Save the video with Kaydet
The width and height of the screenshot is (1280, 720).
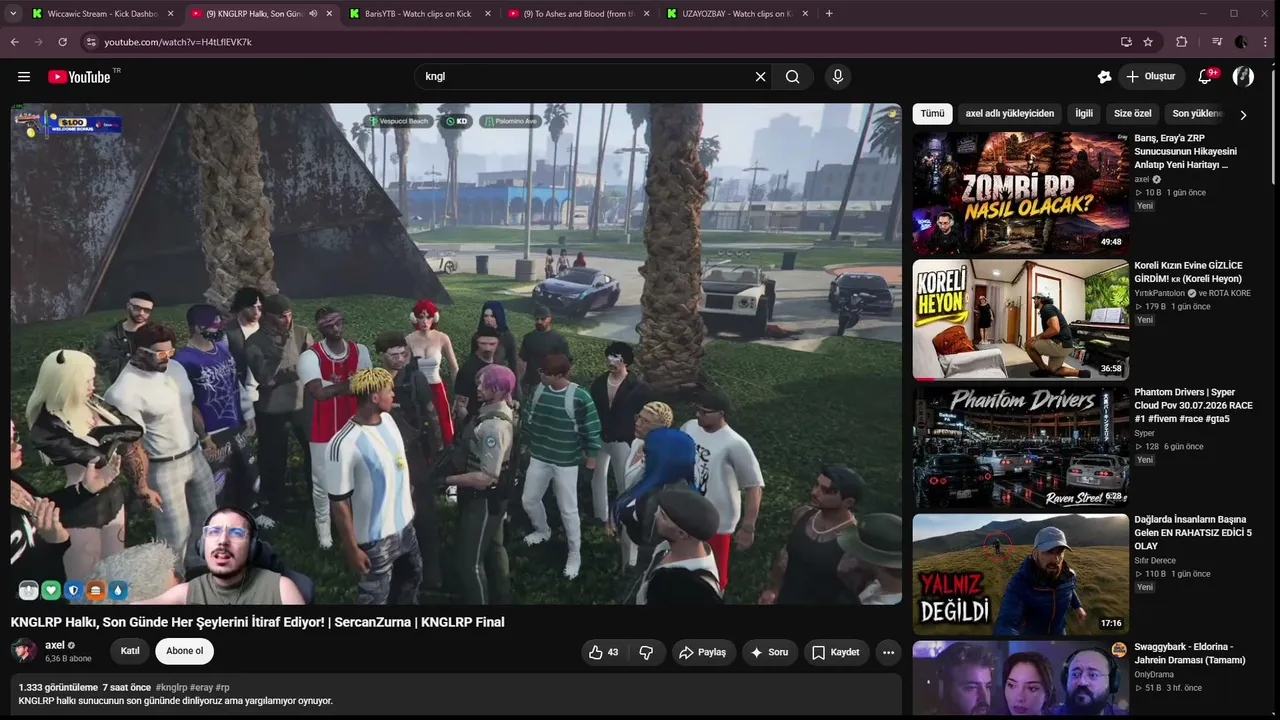(835, 652)
